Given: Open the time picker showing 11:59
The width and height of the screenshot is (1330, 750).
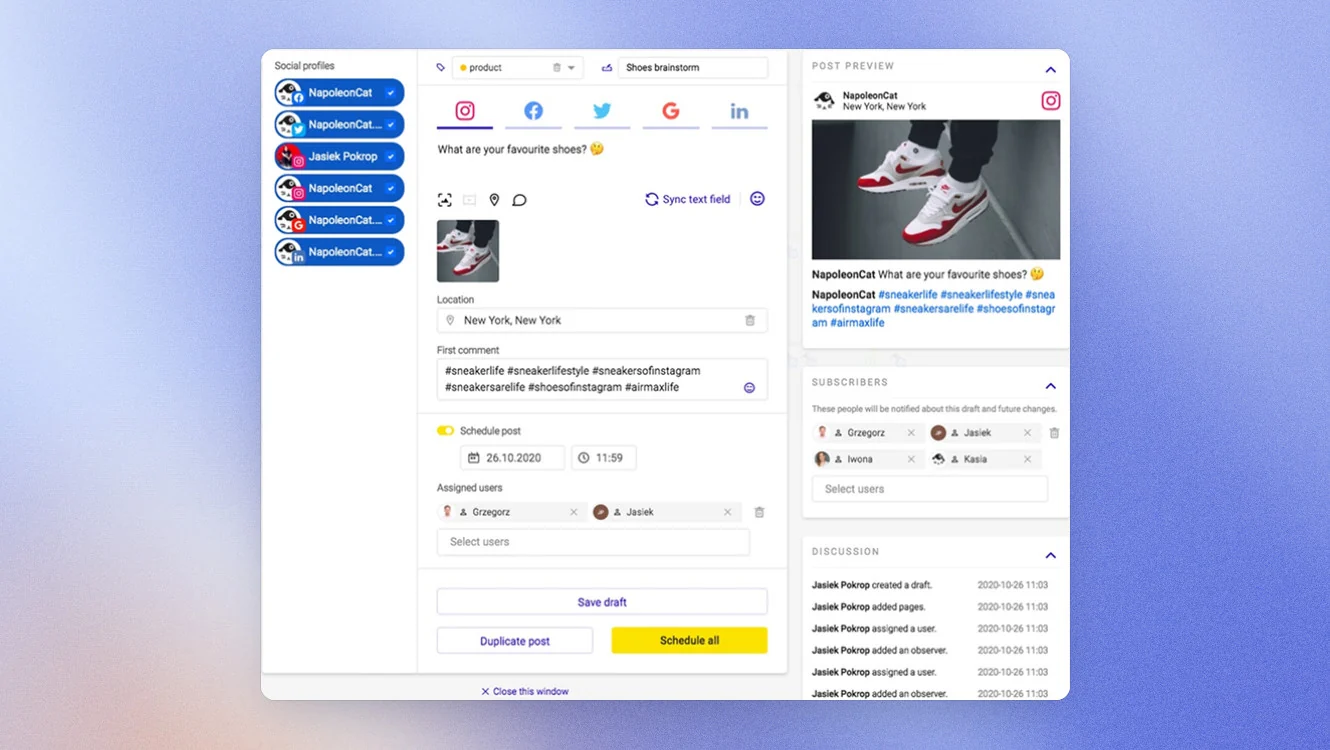Looking at the screenshot, I should click(604, 458).
